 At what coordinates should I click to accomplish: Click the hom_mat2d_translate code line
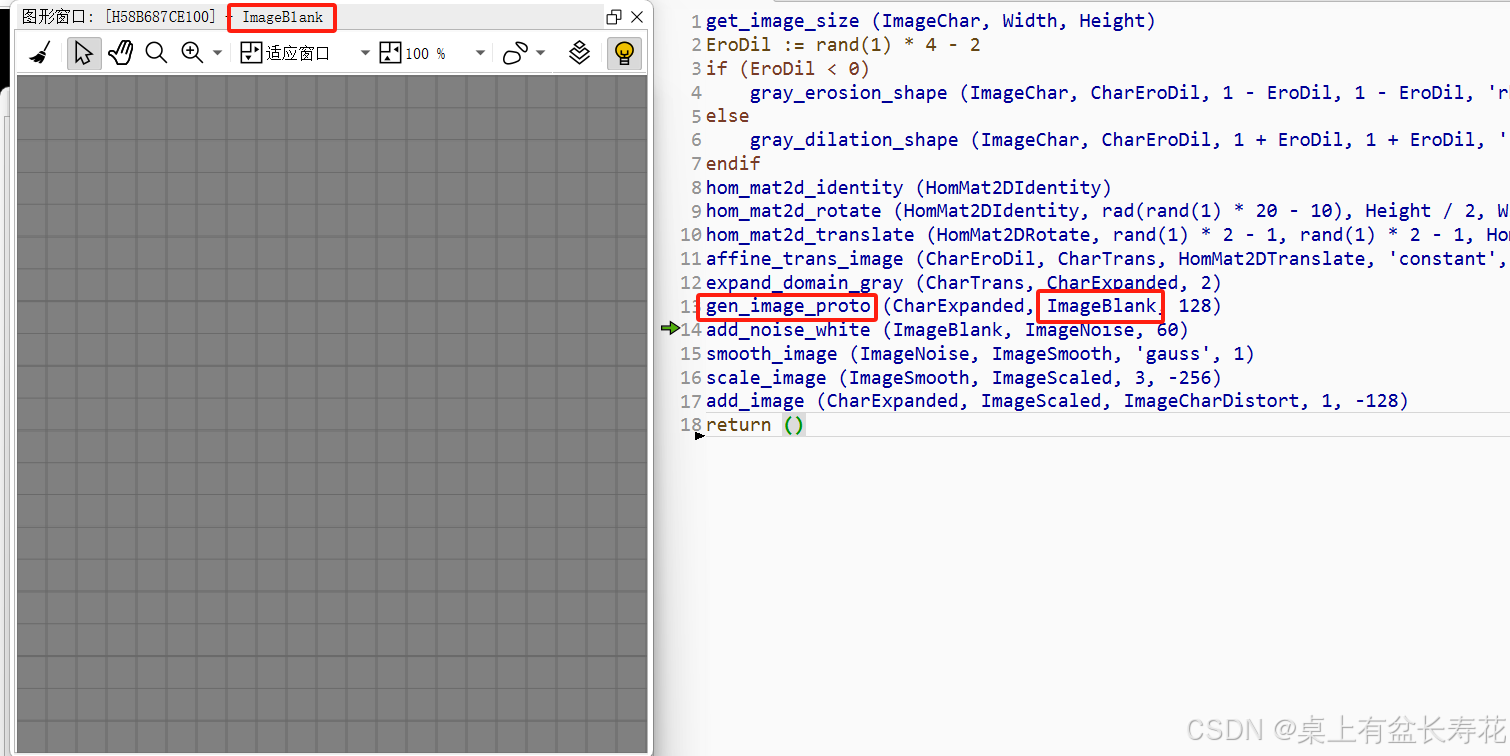coord(1107,235)
